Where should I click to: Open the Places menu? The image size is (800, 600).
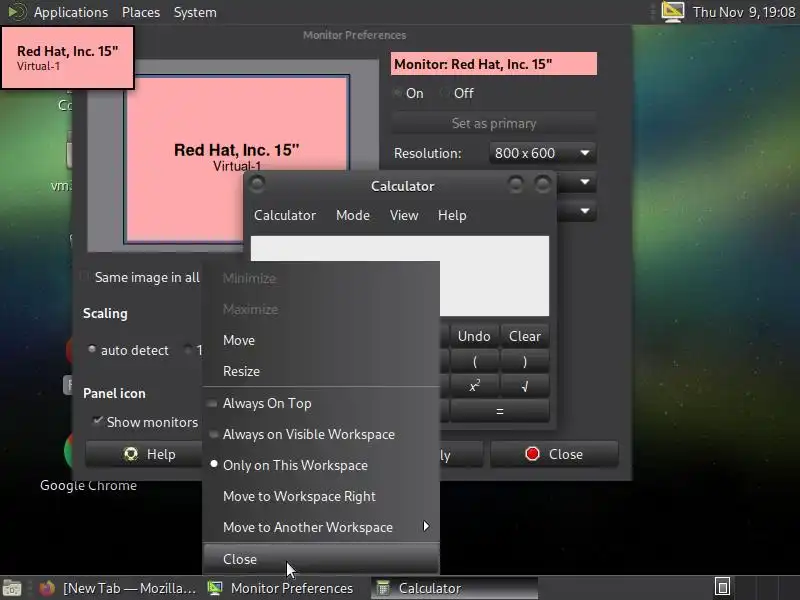point(141,12)
